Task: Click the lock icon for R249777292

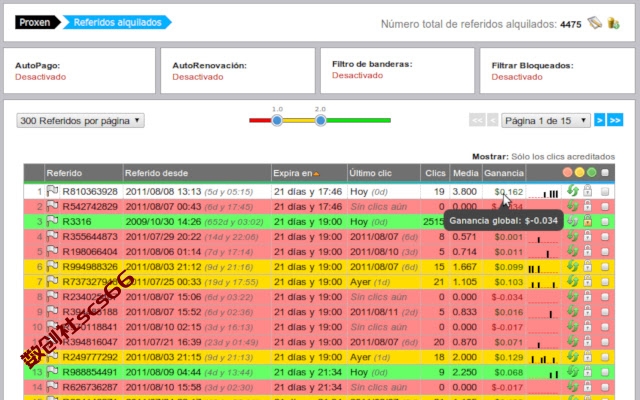Action: [x=587, y=356]
